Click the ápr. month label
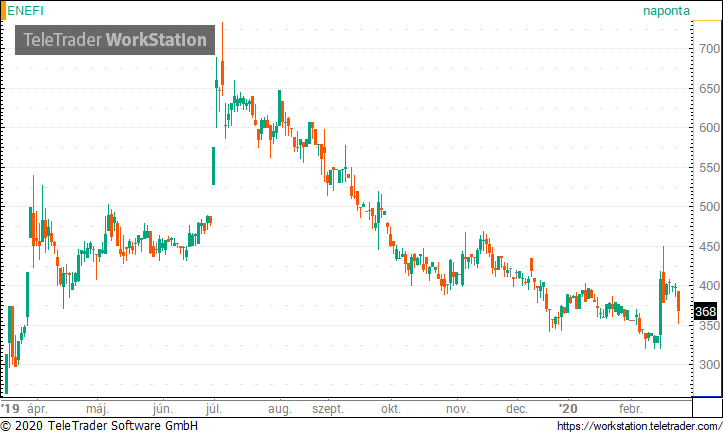The image size is (723, 435). 37,409
